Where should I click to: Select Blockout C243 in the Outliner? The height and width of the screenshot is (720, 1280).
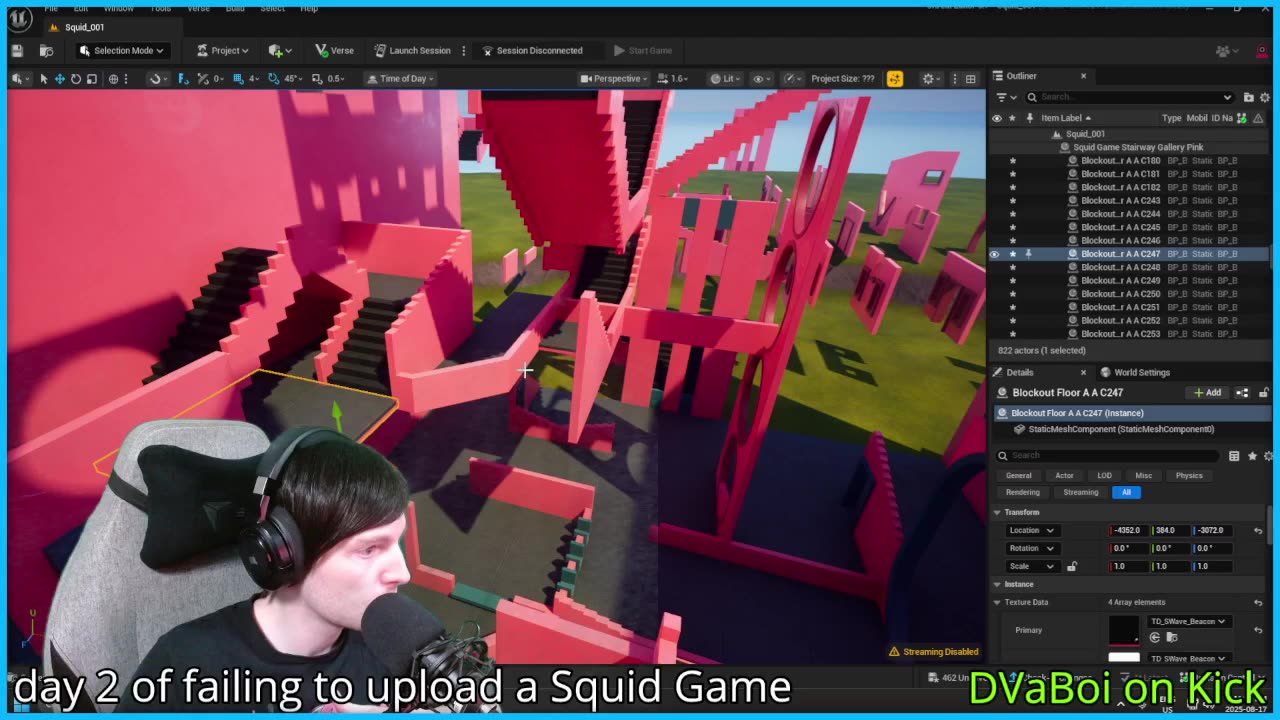click(1120, 200)
